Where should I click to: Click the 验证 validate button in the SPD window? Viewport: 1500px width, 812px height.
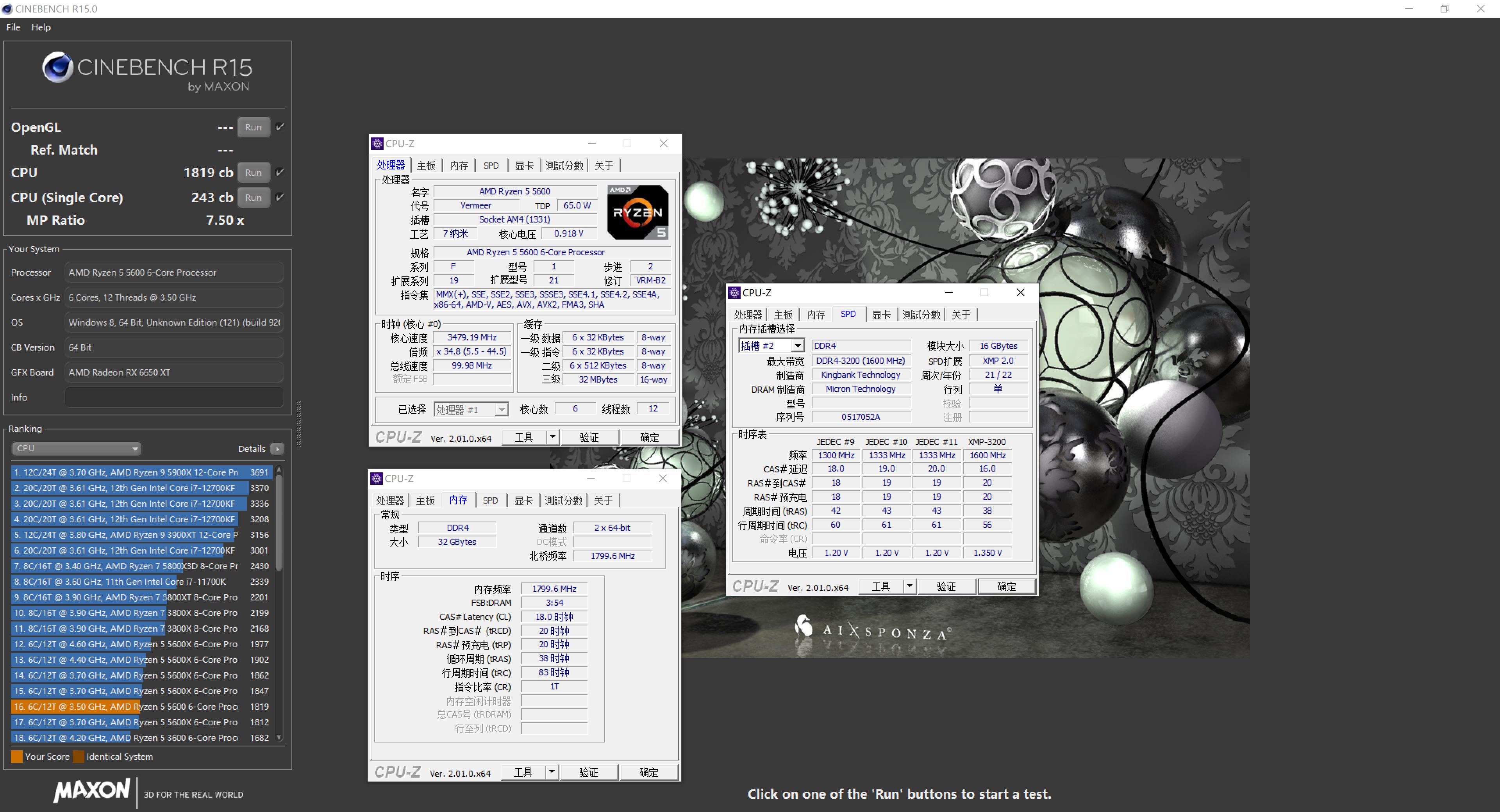coord(947,586)
